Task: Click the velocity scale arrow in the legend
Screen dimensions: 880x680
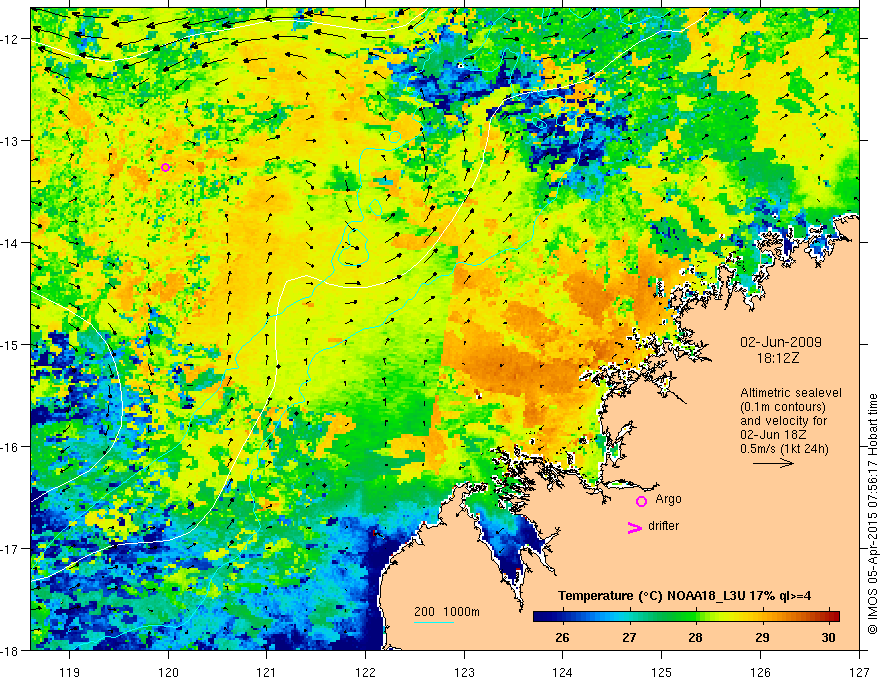Action: point(773,463)
